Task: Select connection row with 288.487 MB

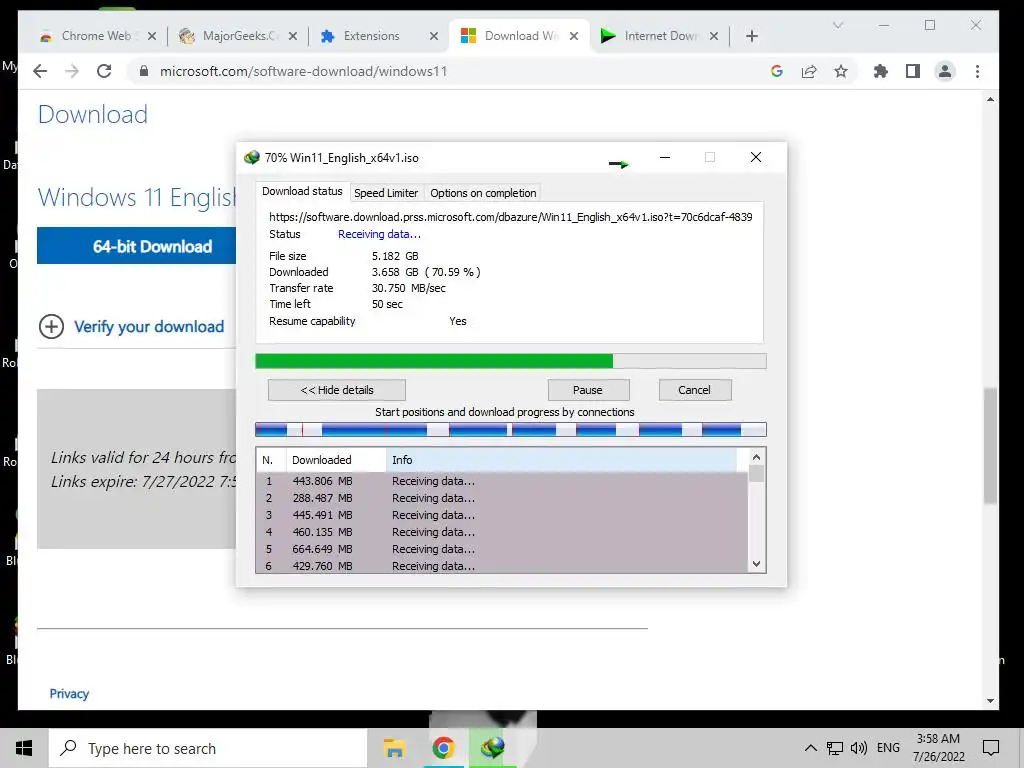Action: (x=502, y=498)
